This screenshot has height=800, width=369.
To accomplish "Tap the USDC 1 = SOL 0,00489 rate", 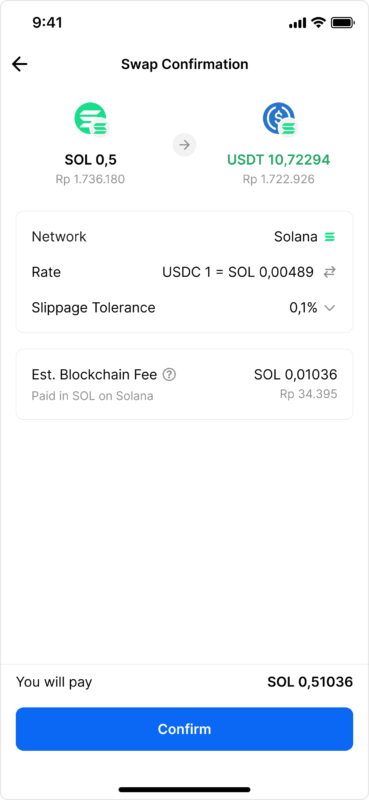I will point(238,272).
